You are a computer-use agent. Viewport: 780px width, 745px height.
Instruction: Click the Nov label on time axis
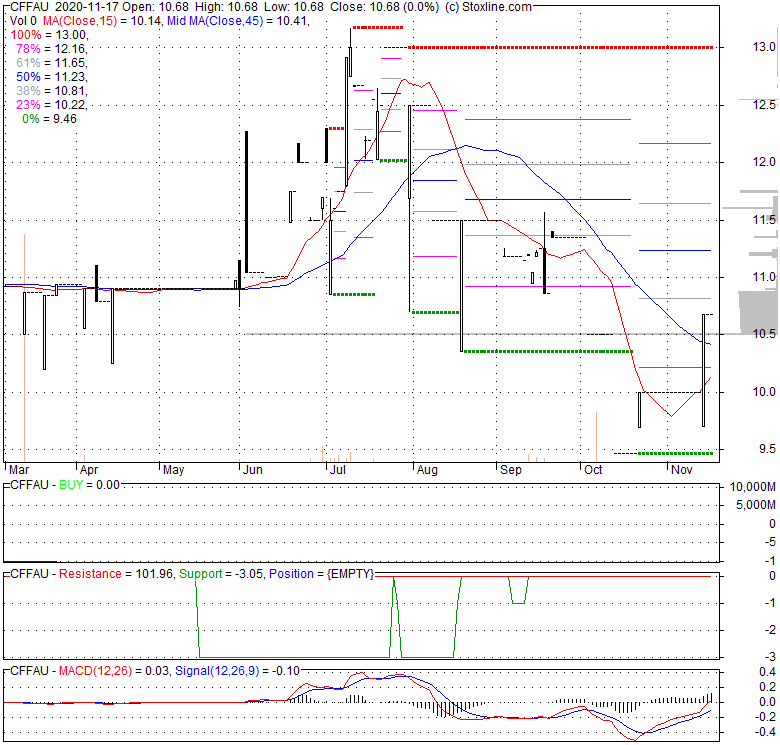(683, 469)
